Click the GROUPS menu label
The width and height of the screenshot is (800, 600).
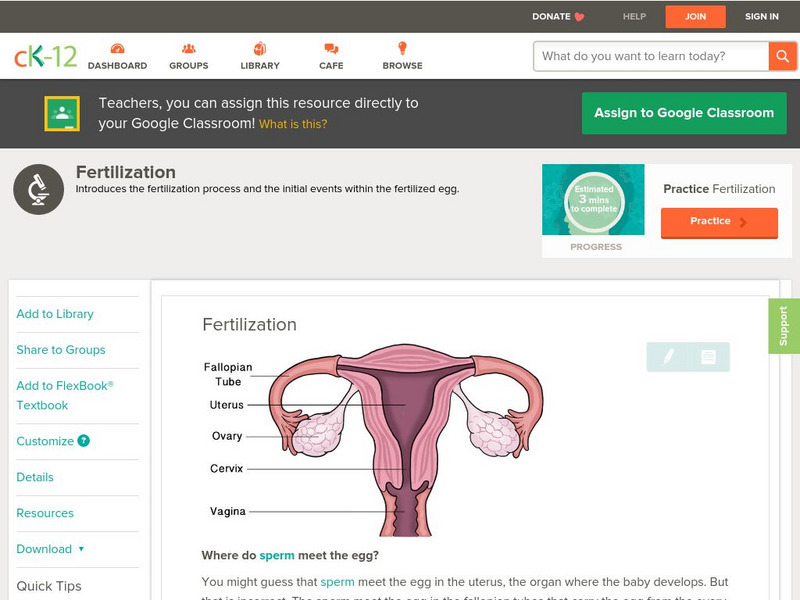[x=189, y=66]
